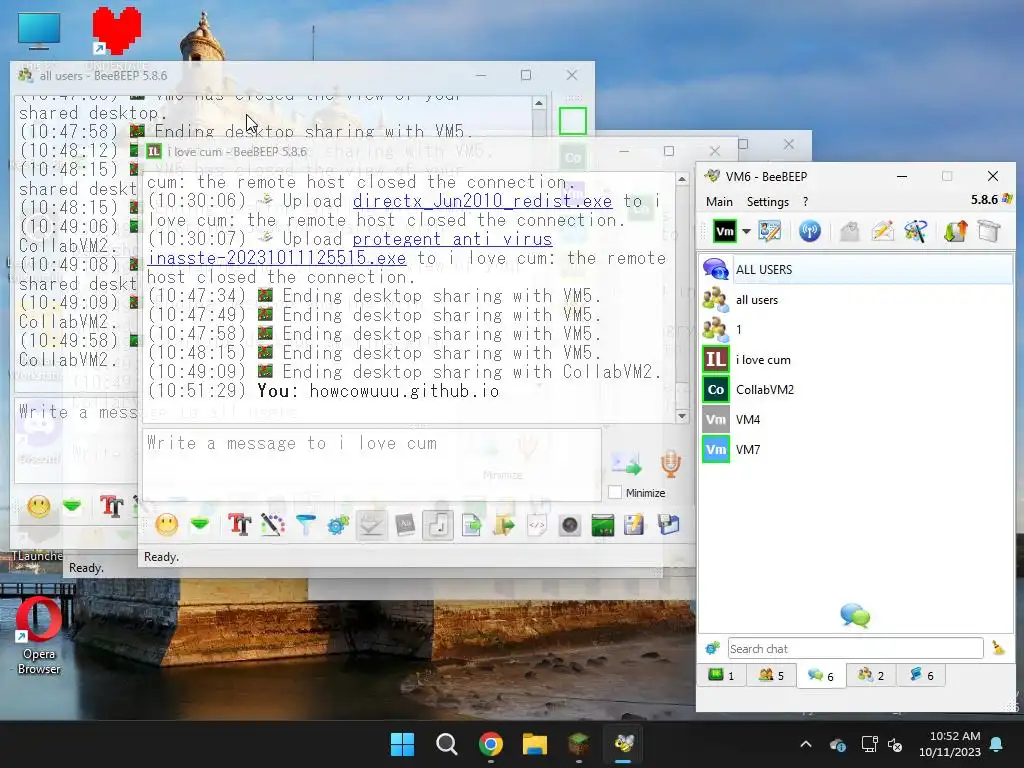Clear search with broom icon
This screenshot has width=1024, height=768.
(998, 648)
